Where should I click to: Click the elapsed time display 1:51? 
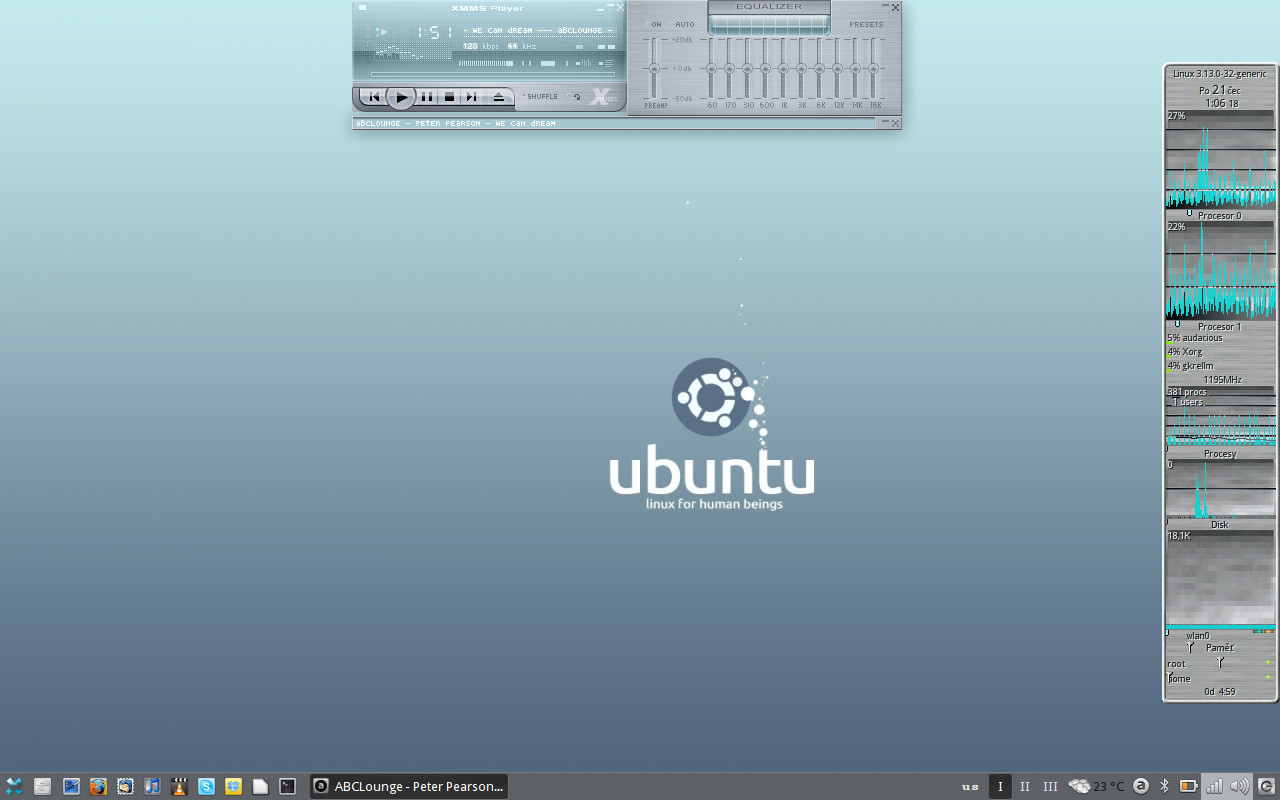(434, 33)
